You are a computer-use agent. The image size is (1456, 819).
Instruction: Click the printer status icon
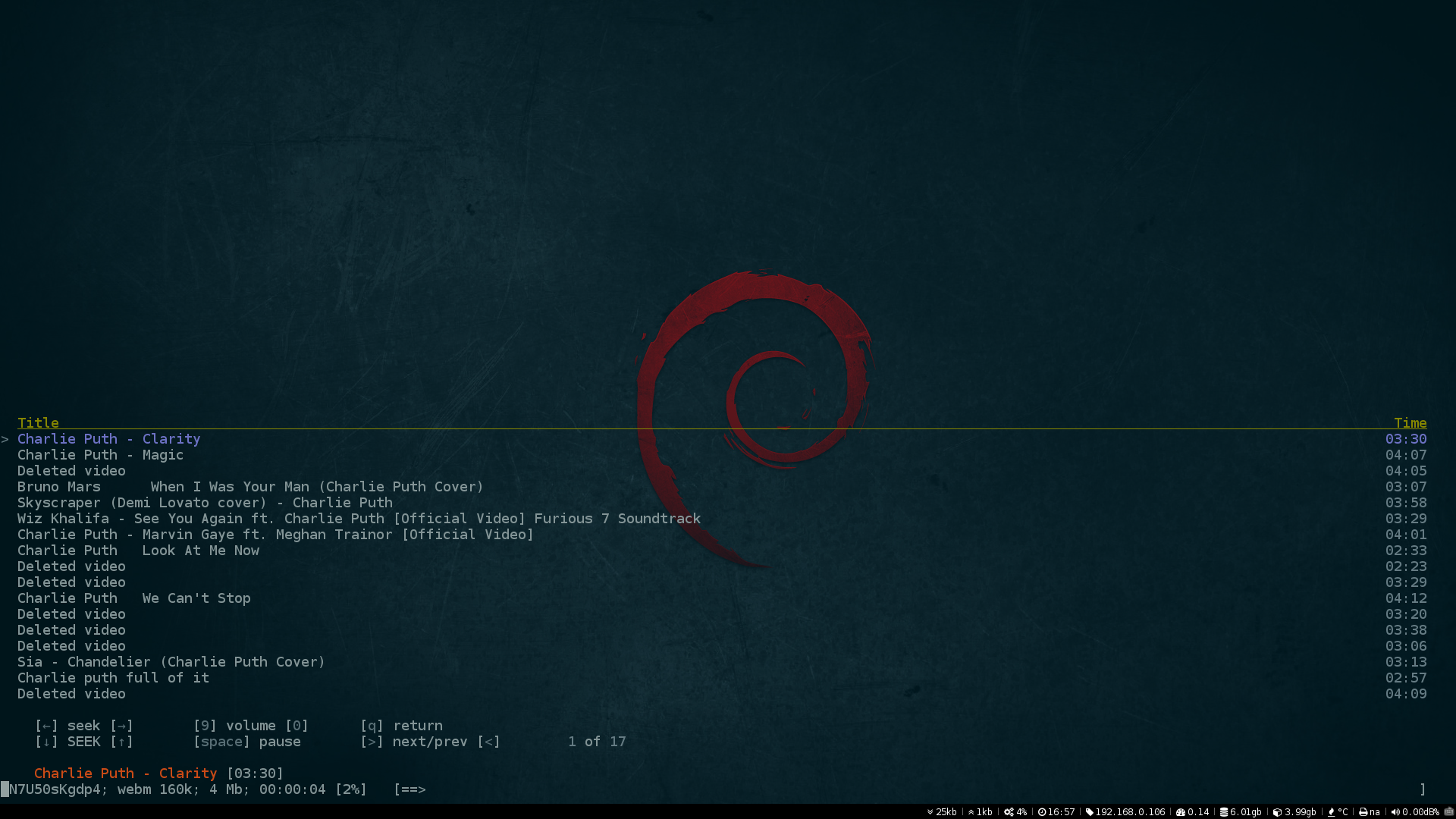1363,811
